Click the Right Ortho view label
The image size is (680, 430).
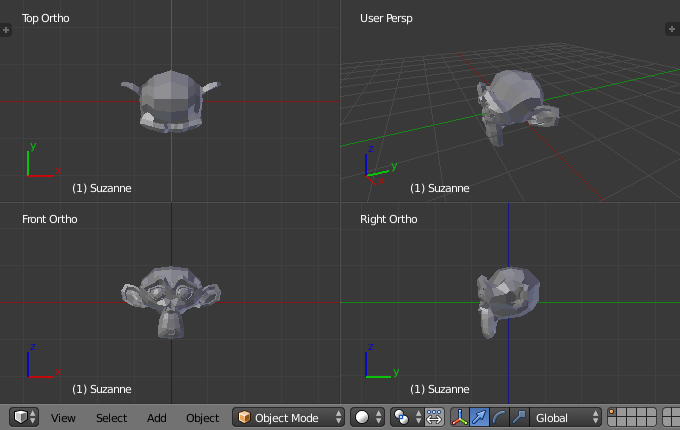tap(389, 219)
